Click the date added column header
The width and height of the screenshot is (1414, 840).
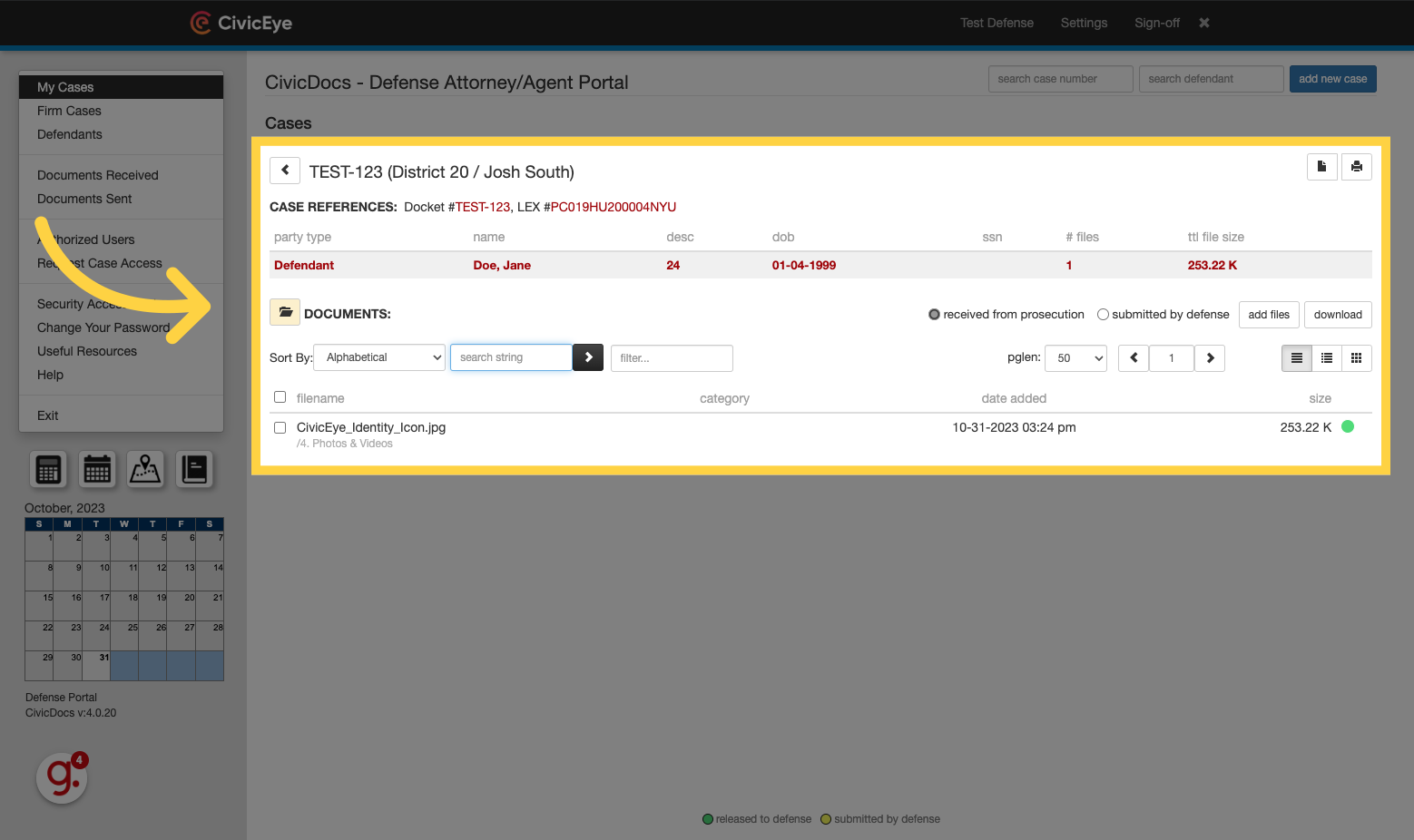click(1014, 398)
